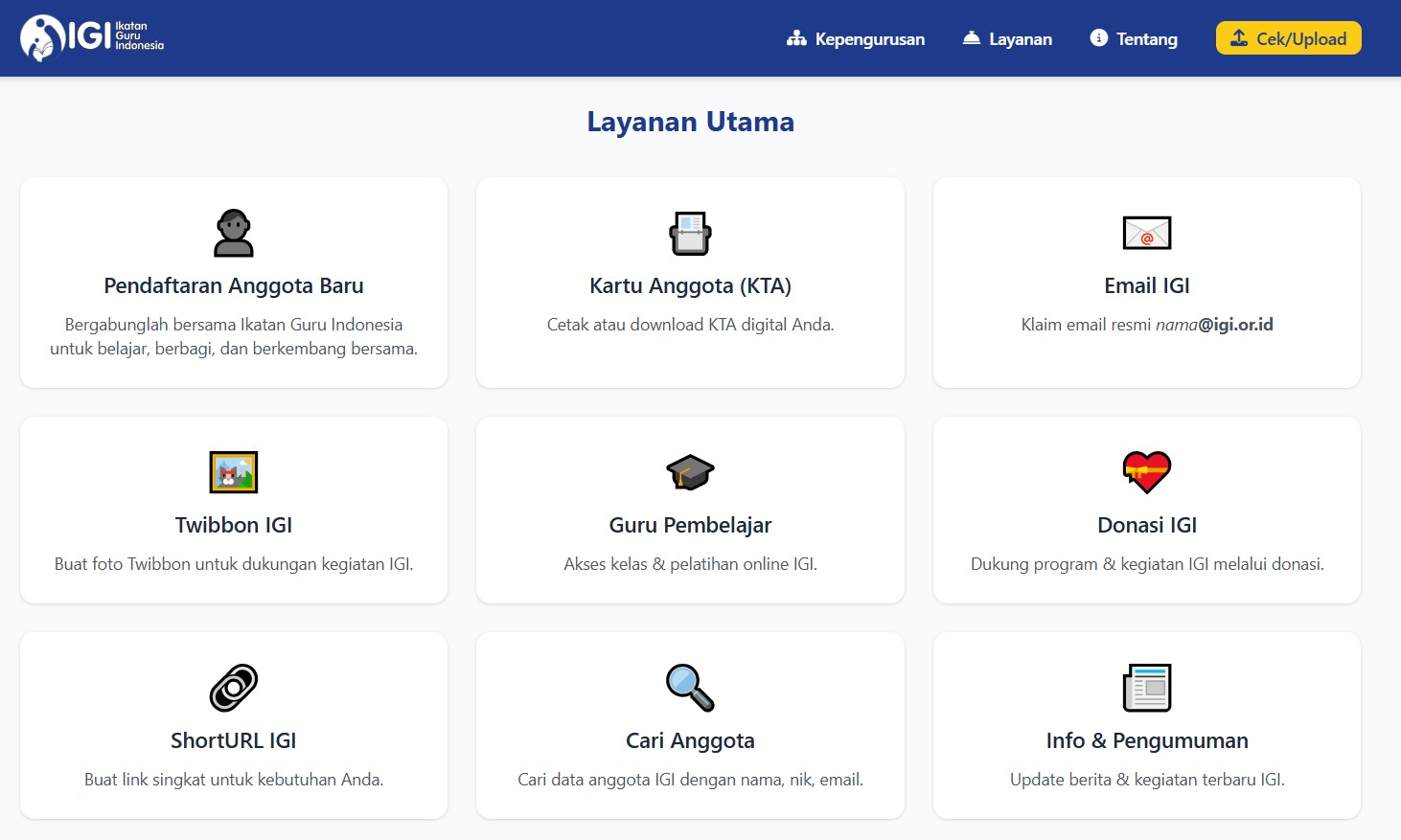The image size is (1401, 840).
Task: Click the person icon for Pendaftaran Anggota Baru
Action: pyautogui.click(x=234, y=233)
